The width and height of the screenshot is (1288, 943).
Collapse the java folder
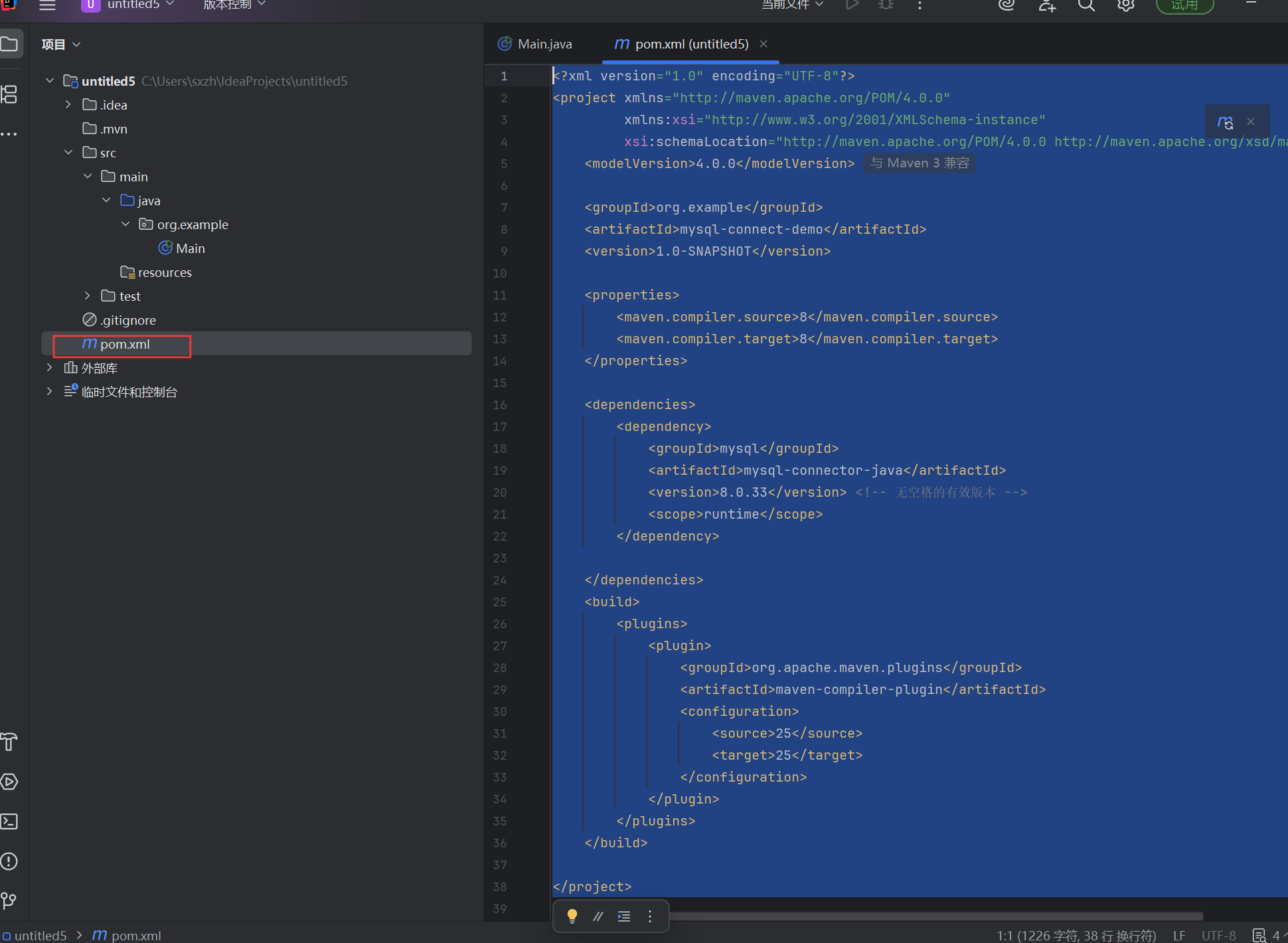coord(106,200)
